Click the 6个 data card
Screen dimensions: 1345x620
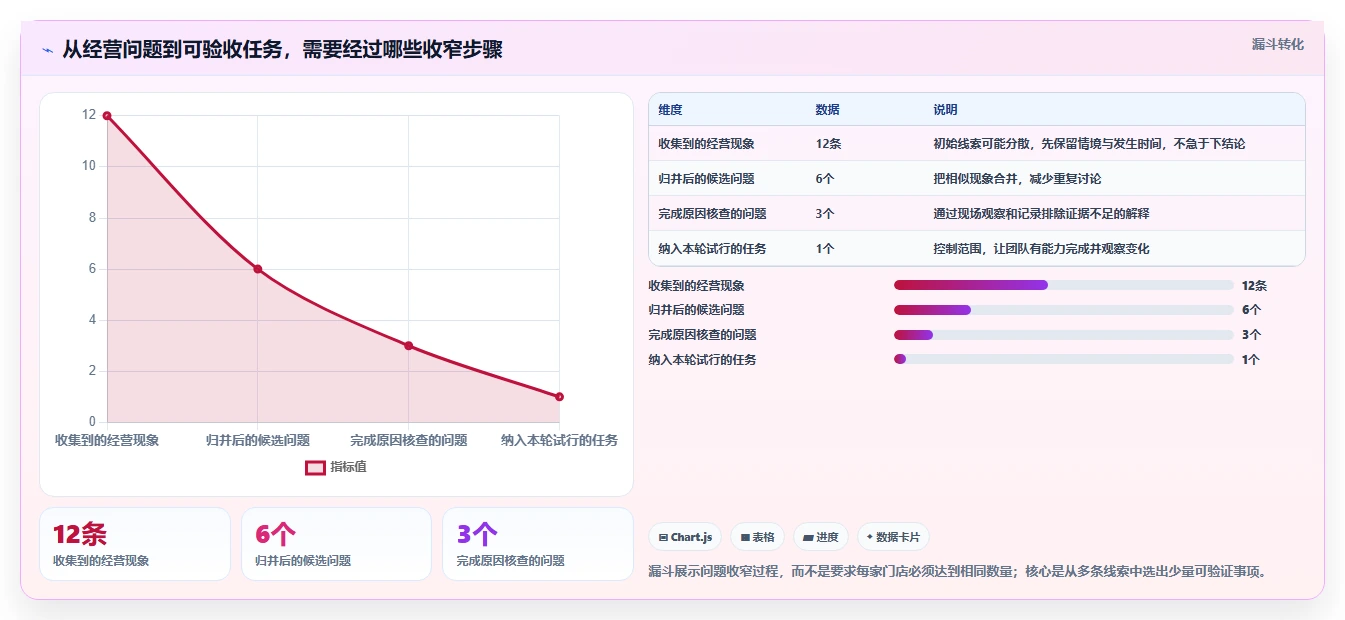click(336, 544)
